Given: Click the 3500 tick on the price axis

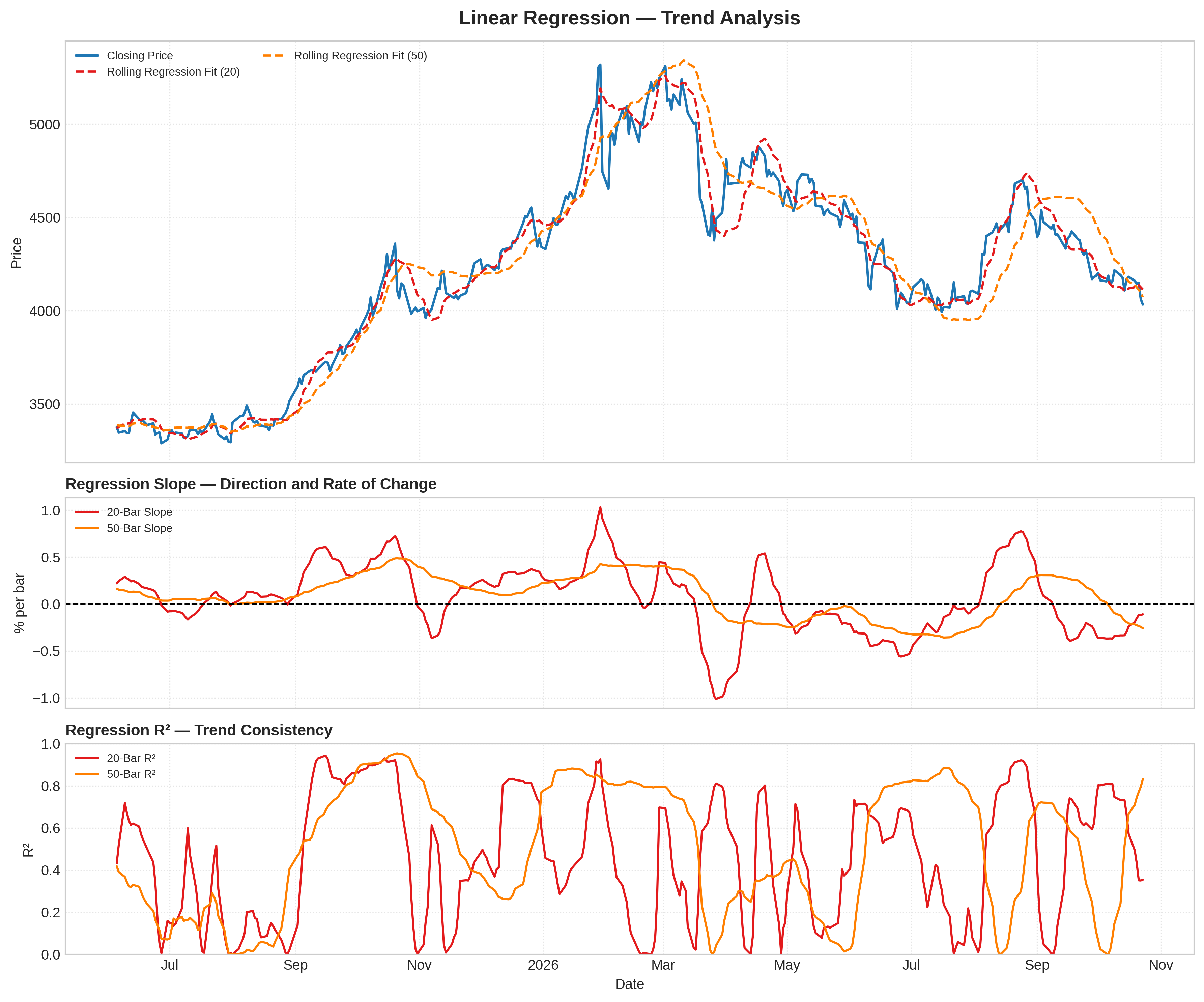Looking at the screenshot, I should 44,404.
